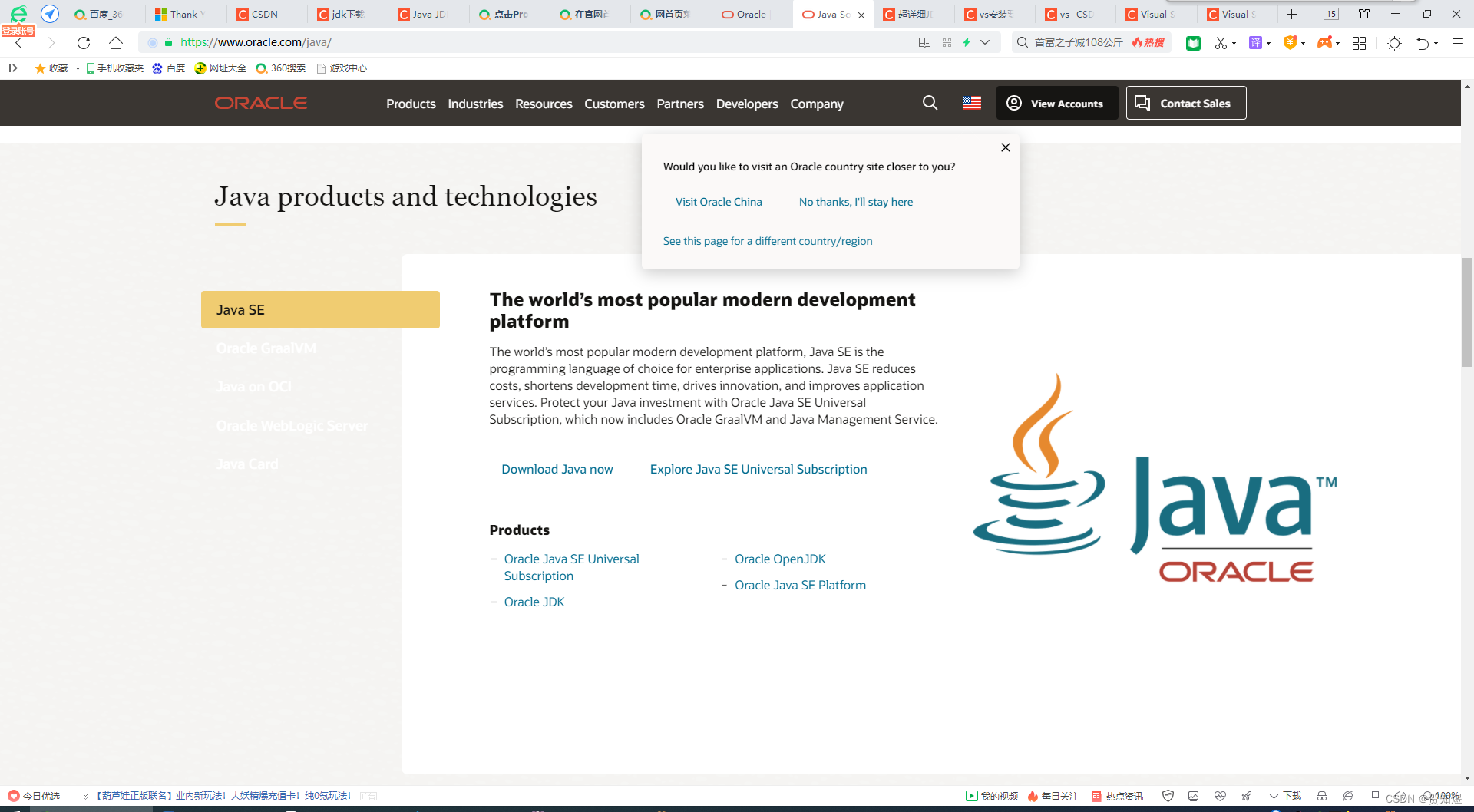The image size is (1474, 812).
Task: Open the translate extension dropdown arrow
Action: 1268,43
